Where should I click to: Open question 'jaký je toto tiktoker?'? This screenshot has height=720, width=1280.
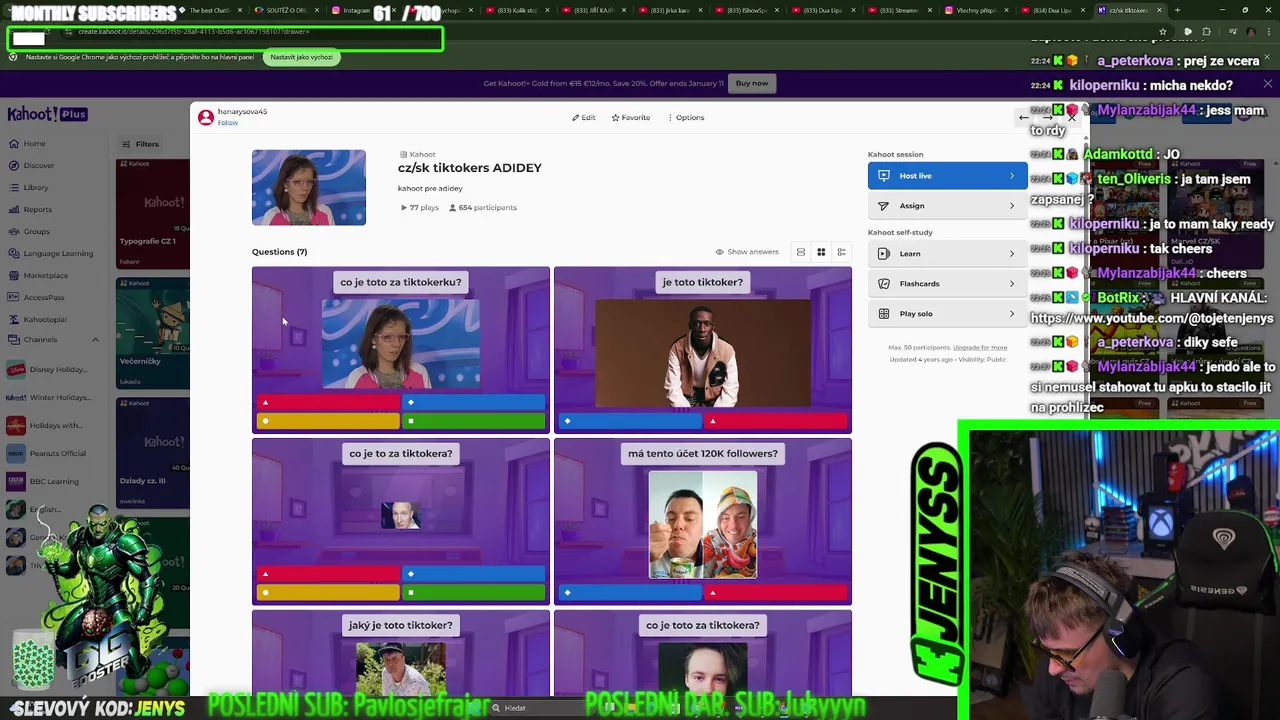click(x=401, y=654)
